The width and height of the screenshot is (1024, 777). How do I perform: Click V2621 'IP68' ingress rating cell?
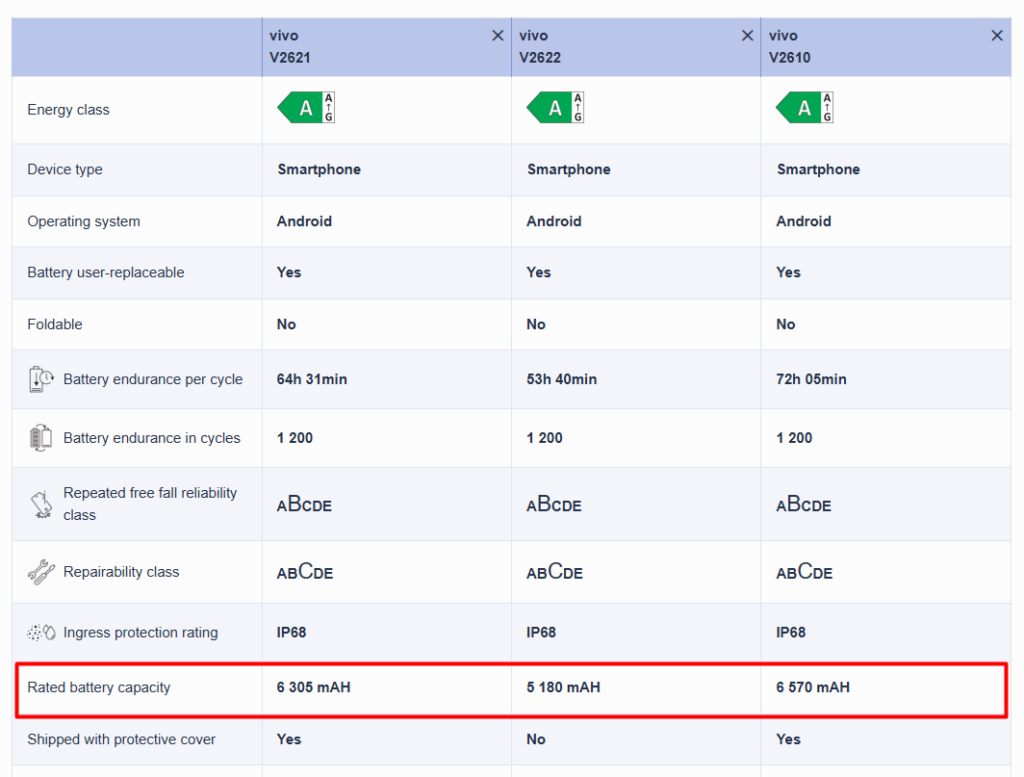(291, 633)
